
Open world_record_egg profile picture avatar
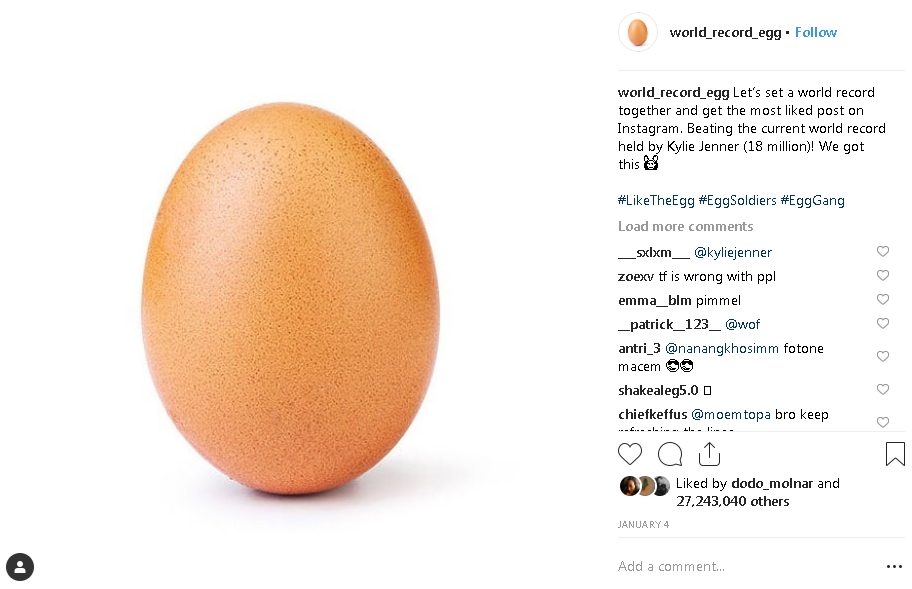637,32
